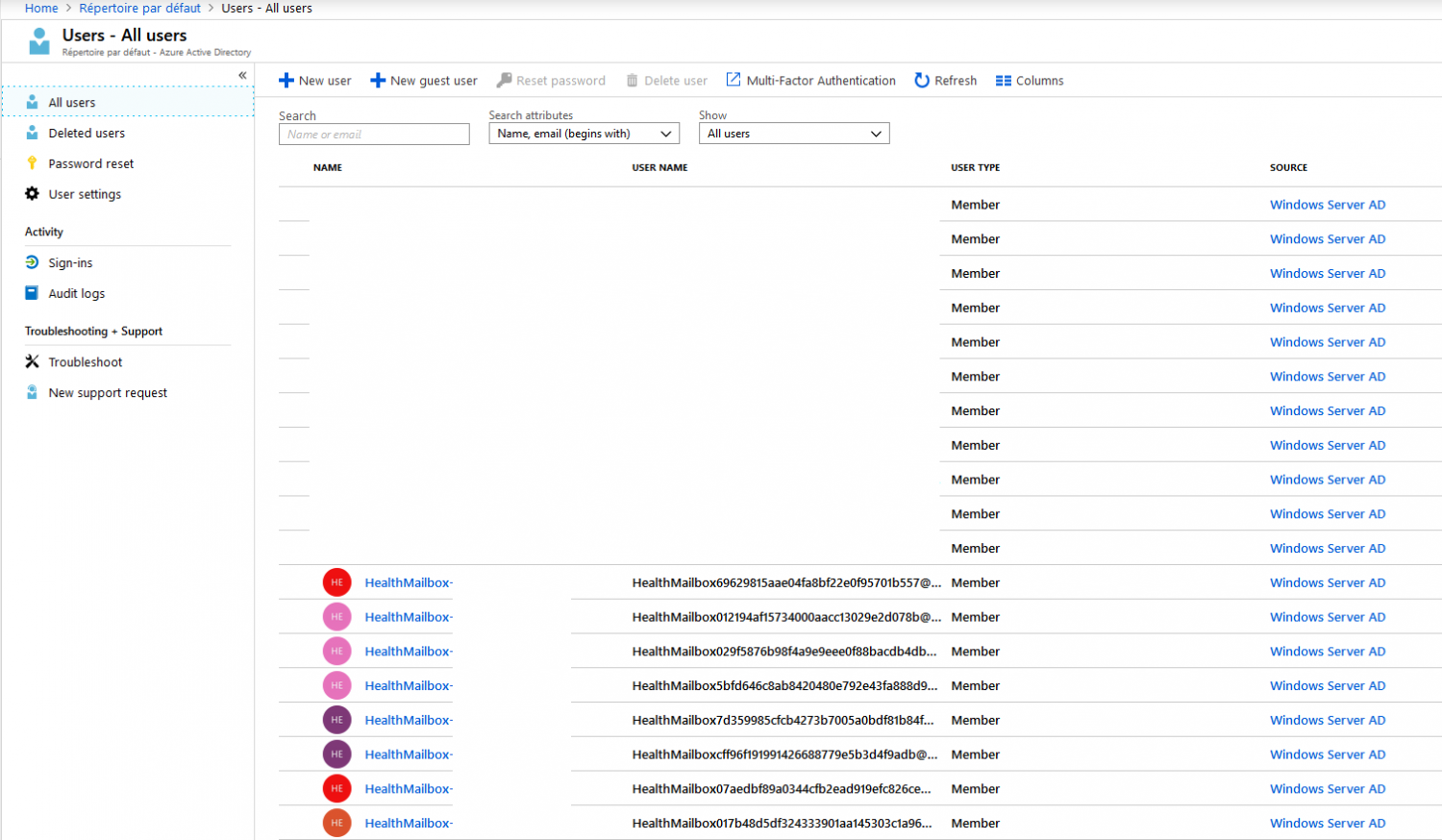Click the HE avatar for HealthMailbox017b48d5

[336, 823]
